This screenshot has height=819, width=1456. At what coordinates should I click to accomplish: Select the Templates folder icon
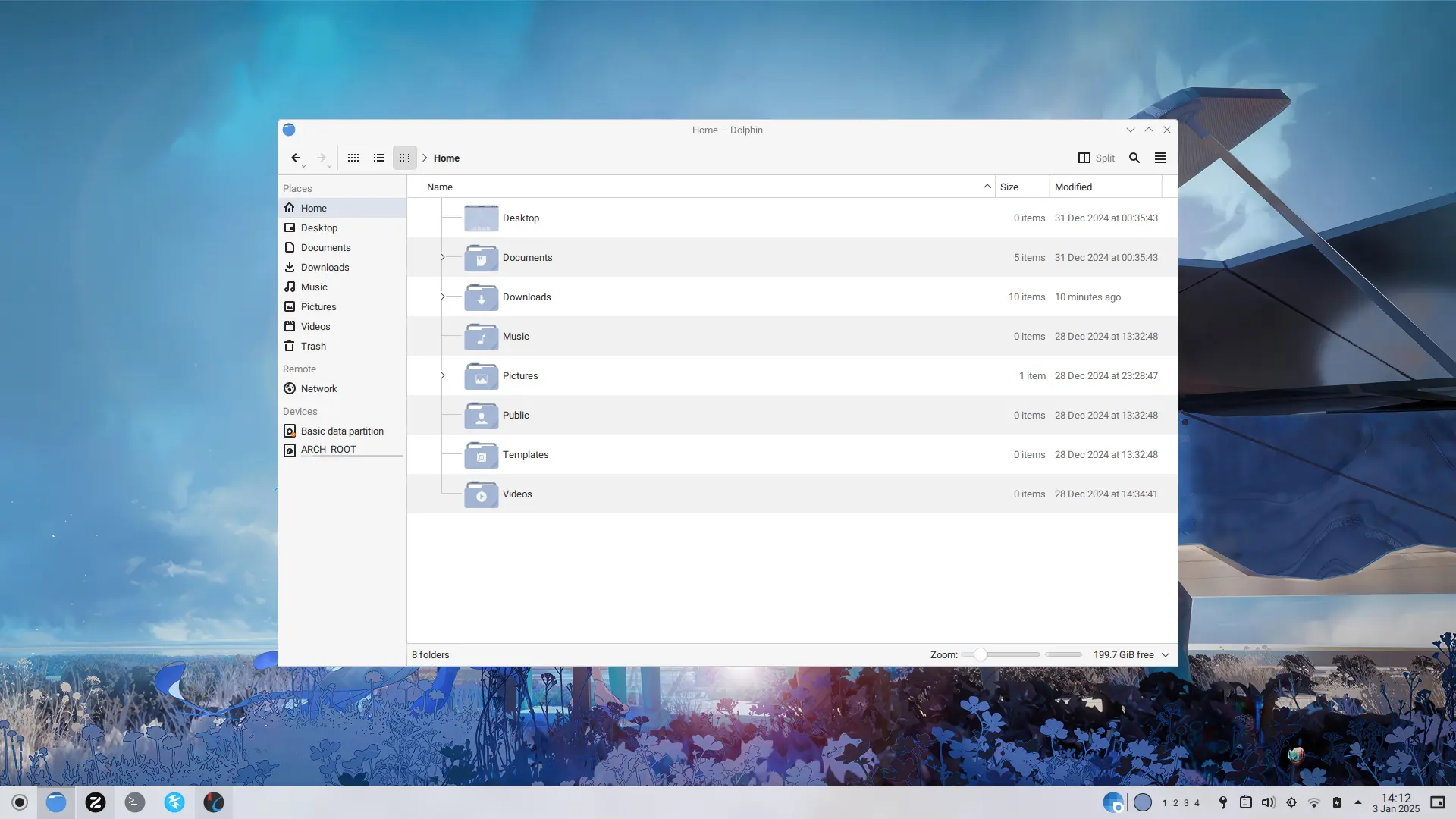(x=481, y=454)
